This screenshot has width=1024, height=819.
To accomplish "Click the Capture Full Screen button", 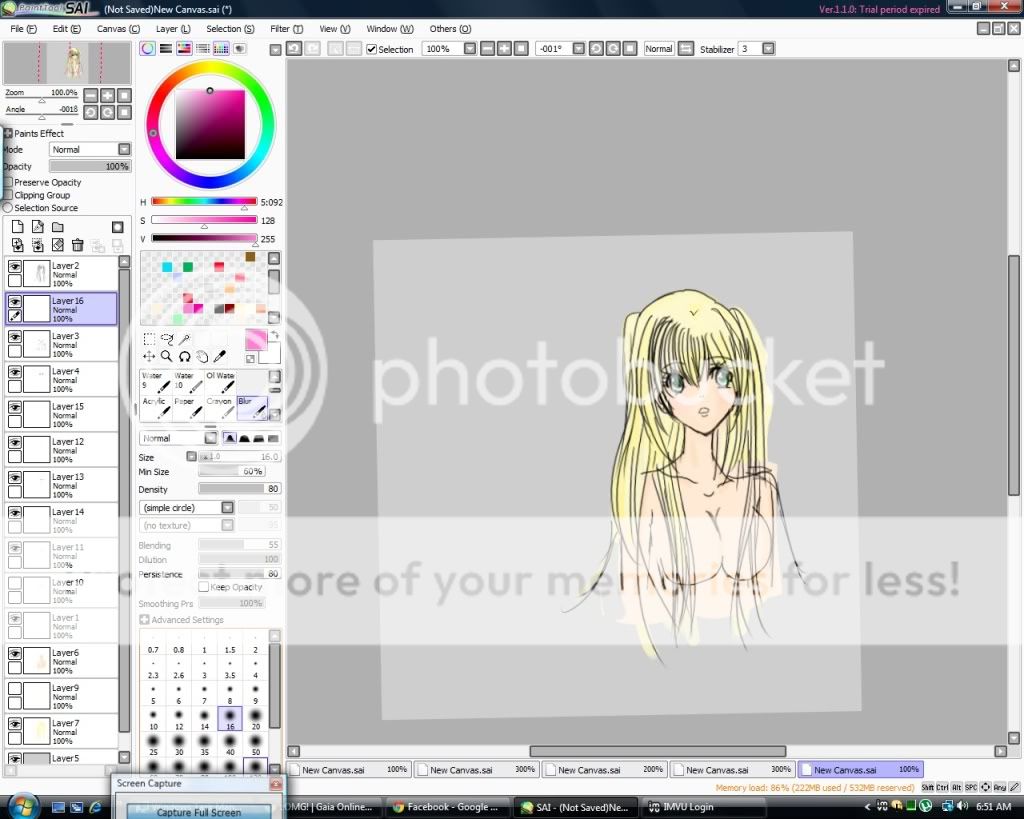I will [198, 812].
